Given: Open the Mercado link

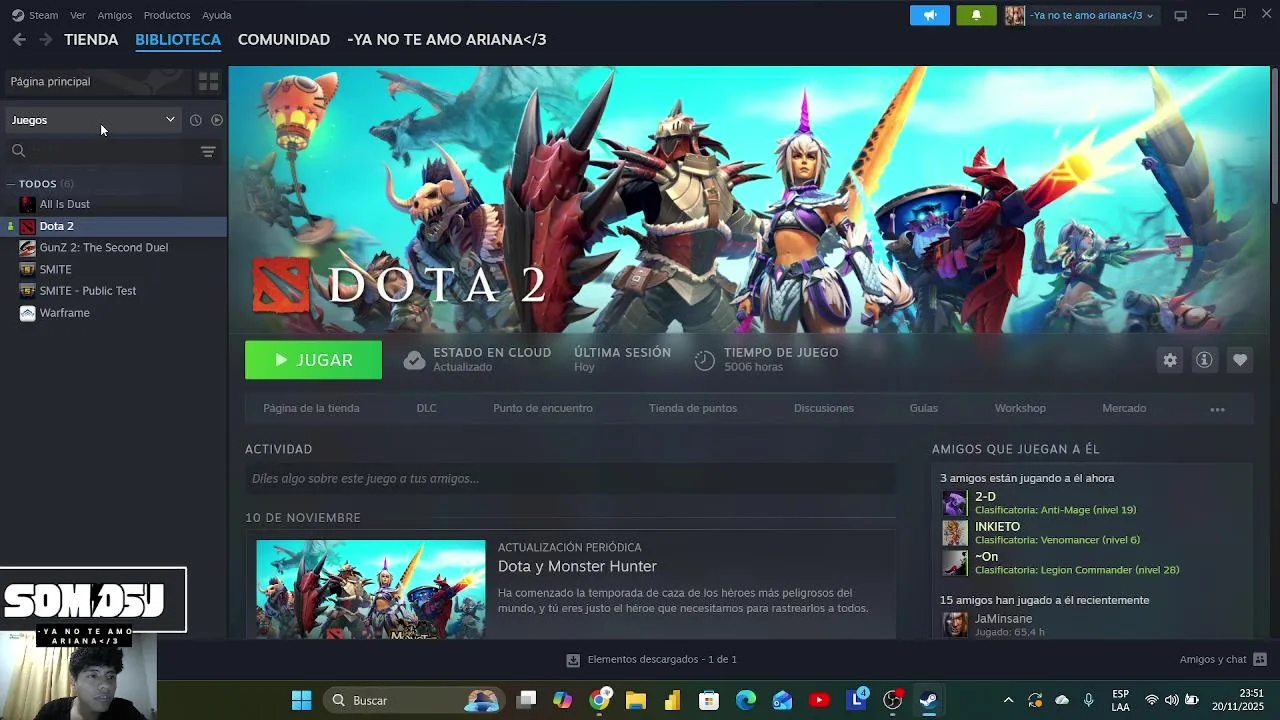Looking at the screenshot, I should click(1124, 408).
